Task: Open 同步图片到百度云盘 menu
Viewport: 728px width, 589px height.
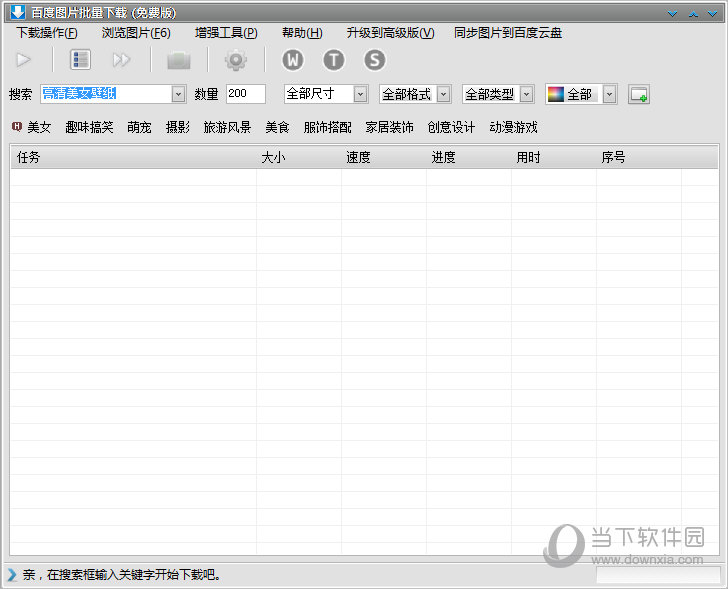Action: 508,33
